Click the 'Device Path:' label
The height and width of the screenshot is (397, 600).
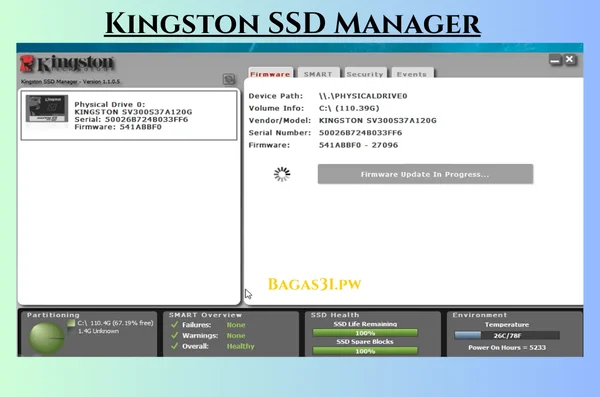coord(276,96)
